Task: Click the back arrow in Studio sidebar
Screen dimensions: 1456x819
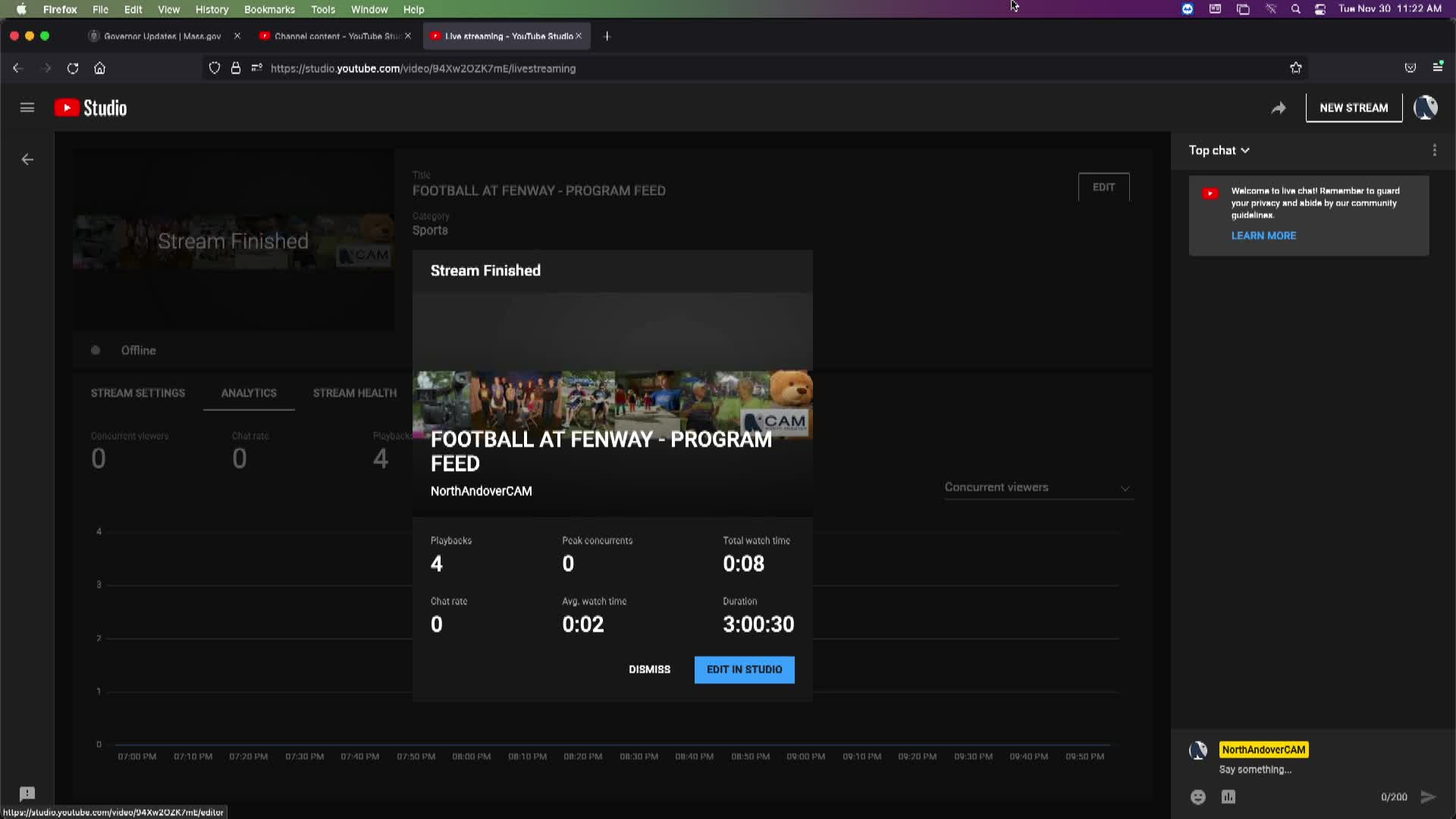Action: click(x=27, y=159)
